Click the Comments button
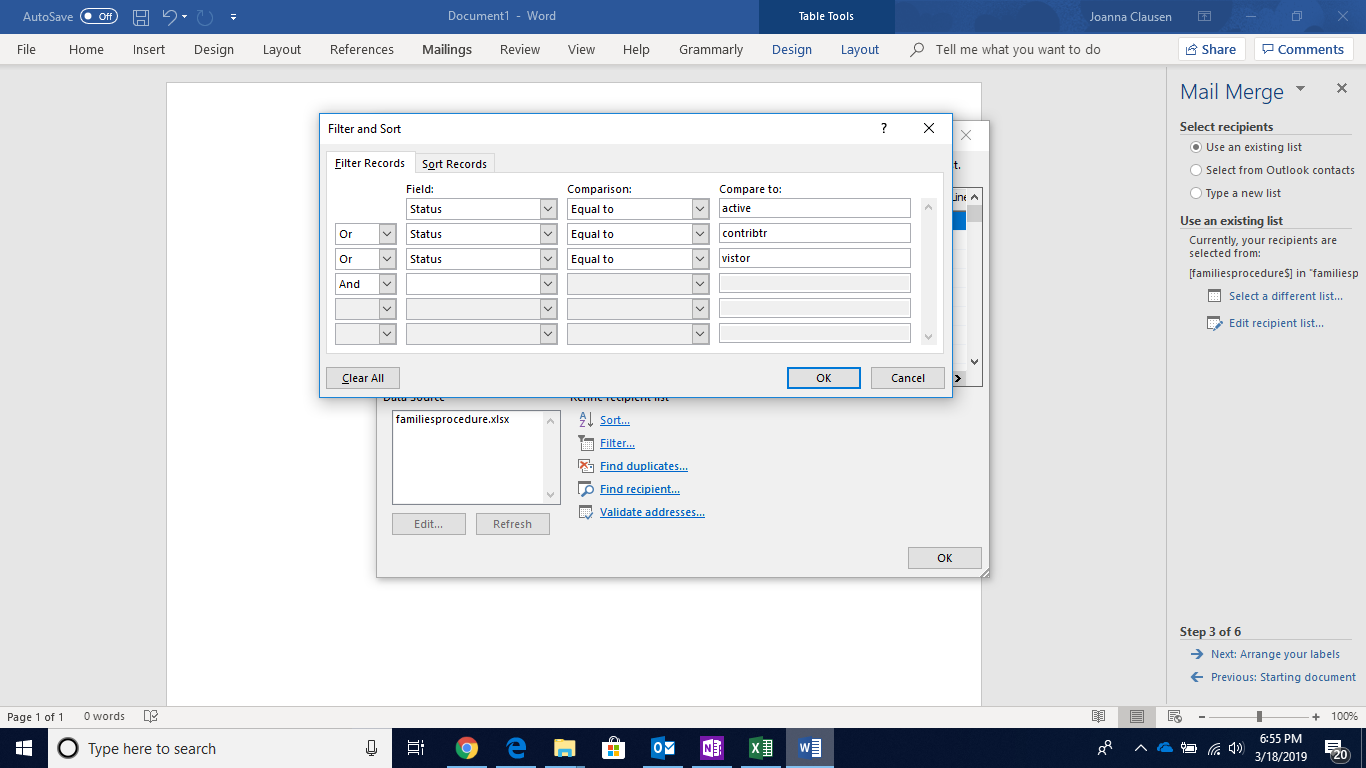 pyautogui.click(x=1303, y=49)
